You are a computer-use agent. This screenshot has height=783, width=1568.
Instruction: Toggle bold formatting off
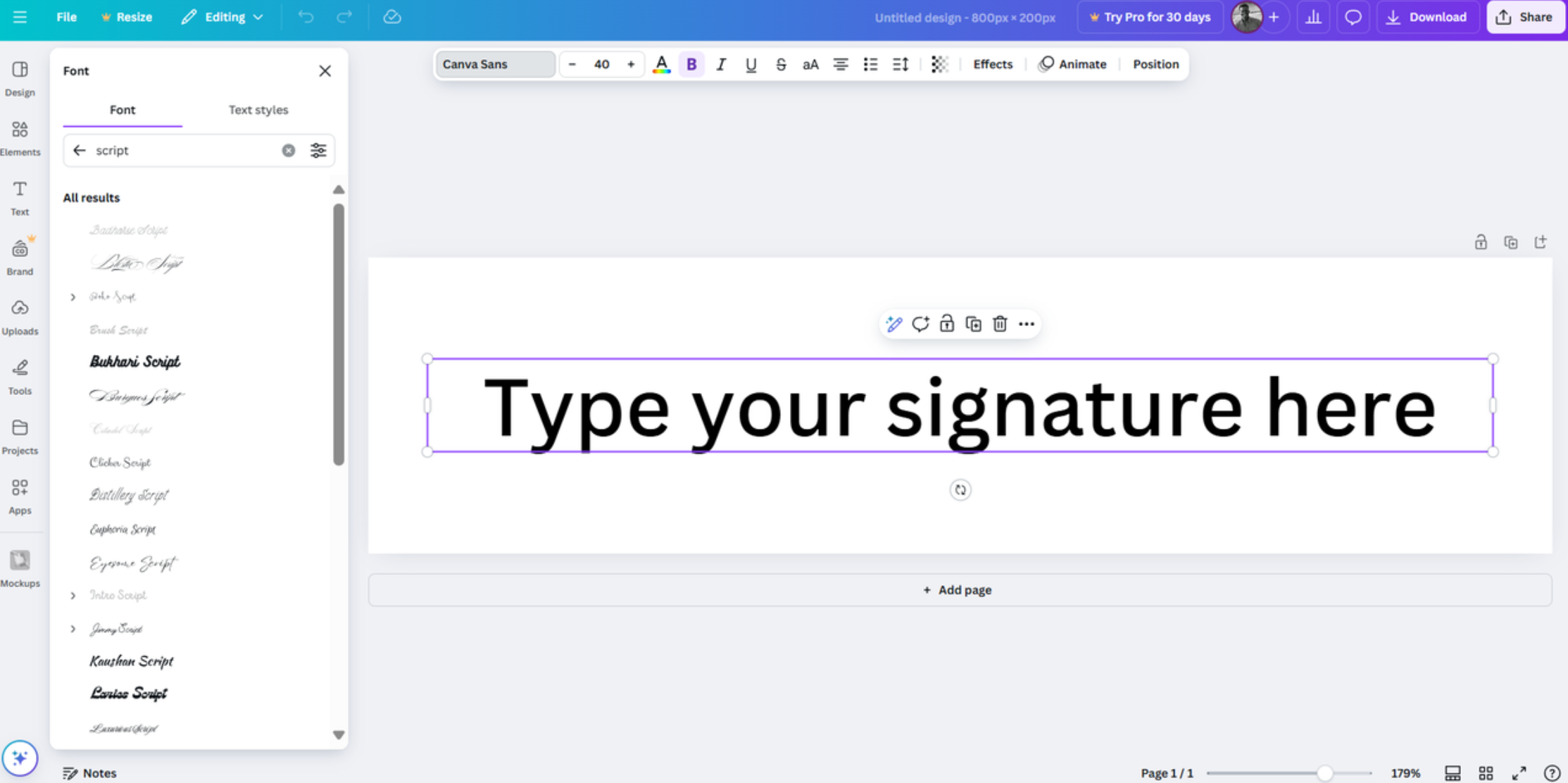click(691, 63)
